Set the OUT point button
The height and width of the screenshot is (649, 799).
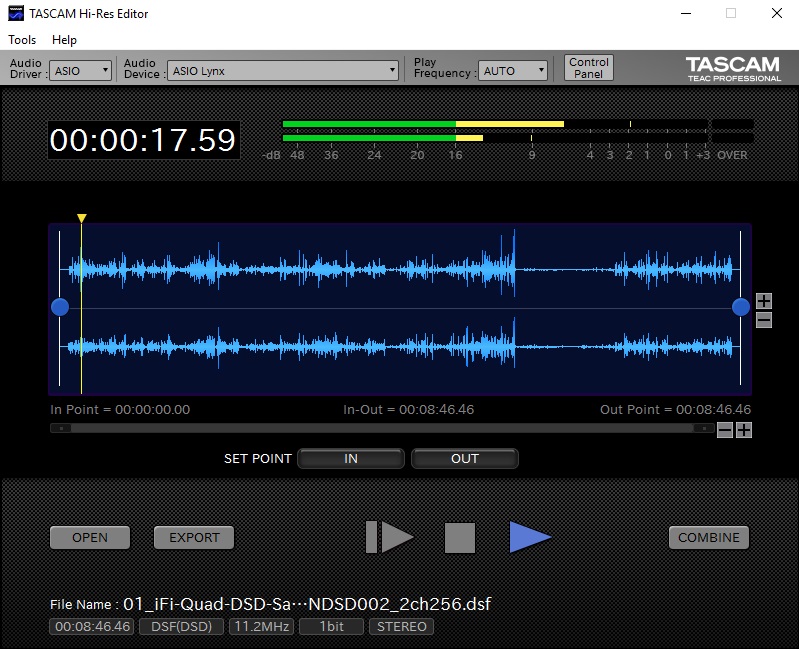click(x=465, y=458)
